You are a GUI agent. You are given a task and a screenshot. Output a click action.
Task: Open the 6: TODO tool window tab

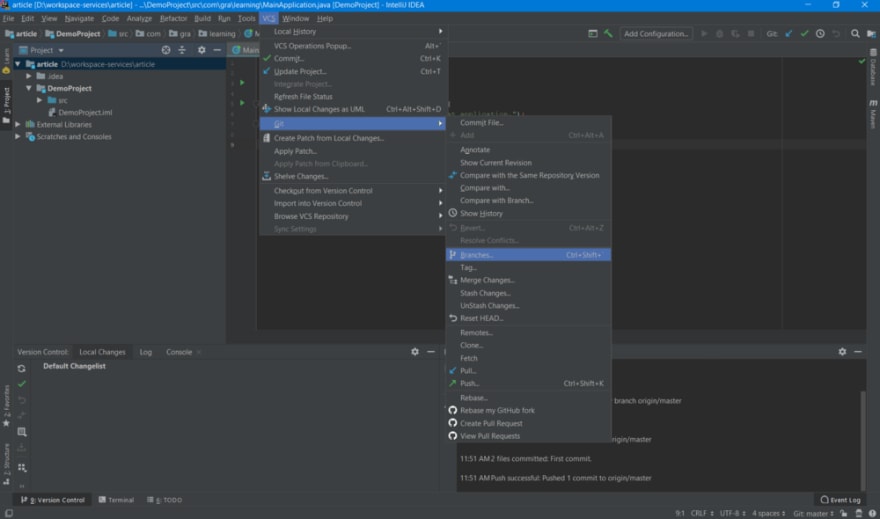(164, 500)
